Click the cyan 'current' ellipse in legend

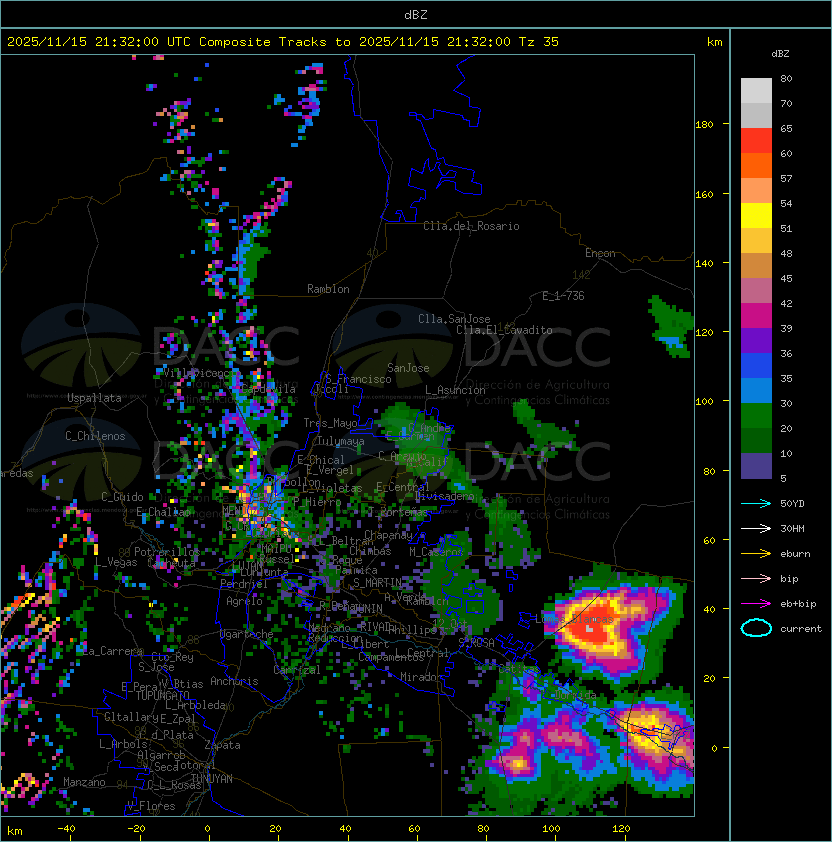coord(756,628)
